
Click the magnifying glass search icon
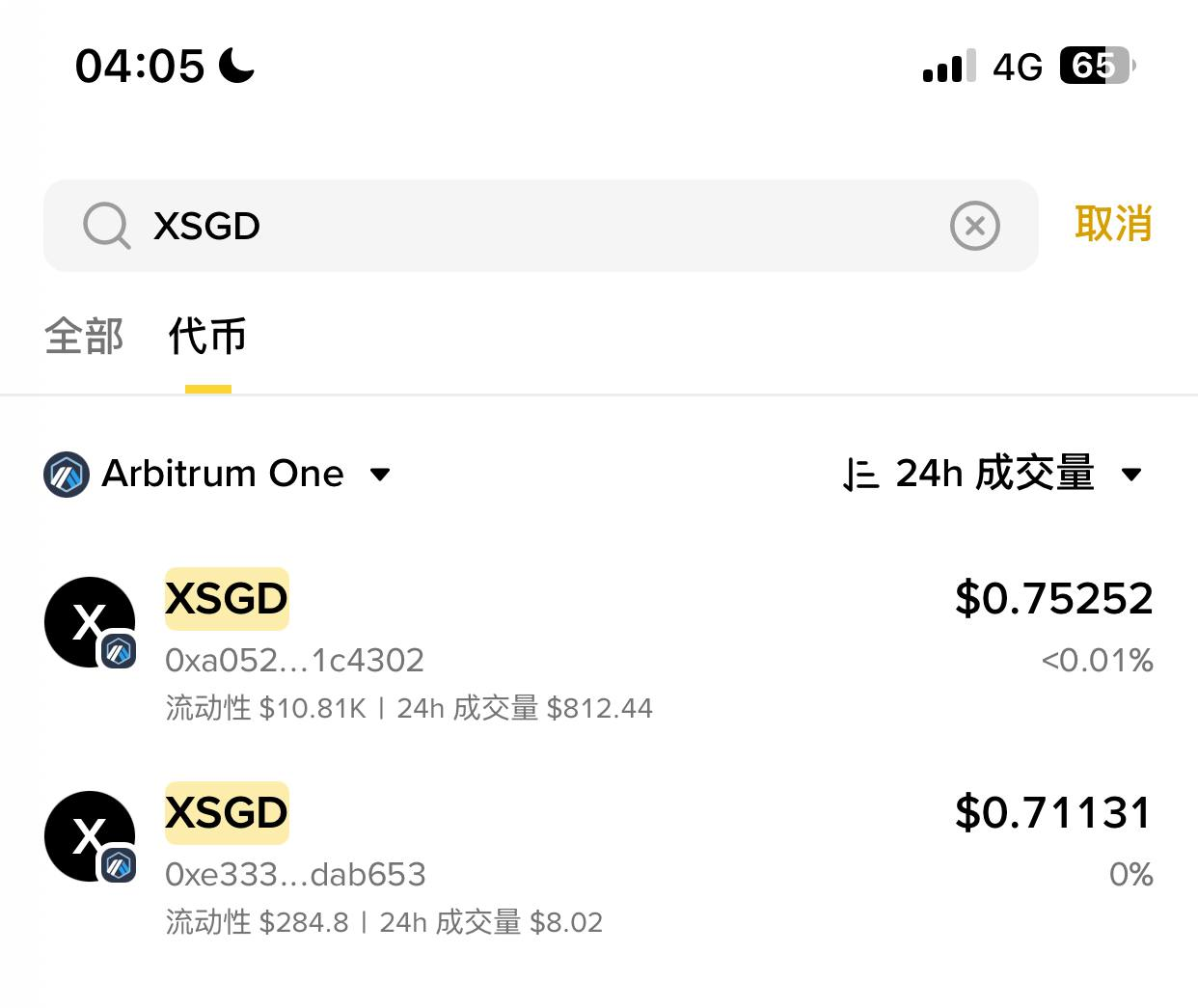(106, 226)
